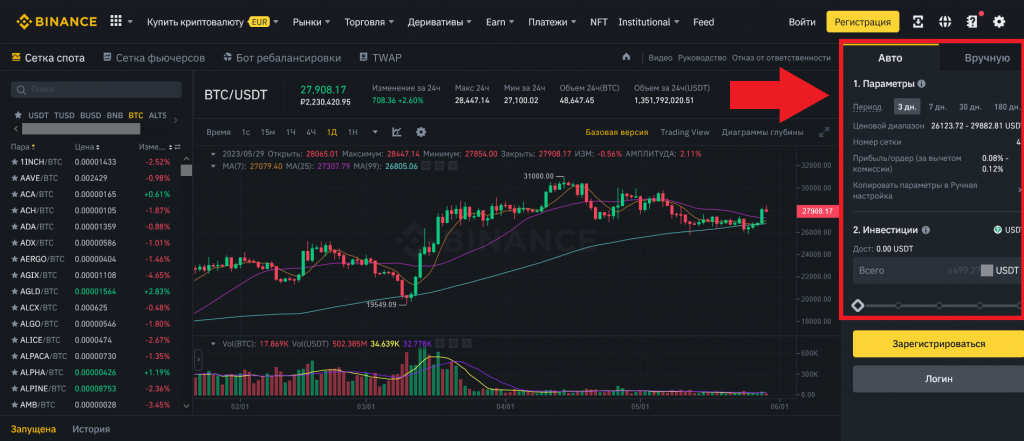
Task: Choose the 1Ч chart interval
Action: coord(291,132)
